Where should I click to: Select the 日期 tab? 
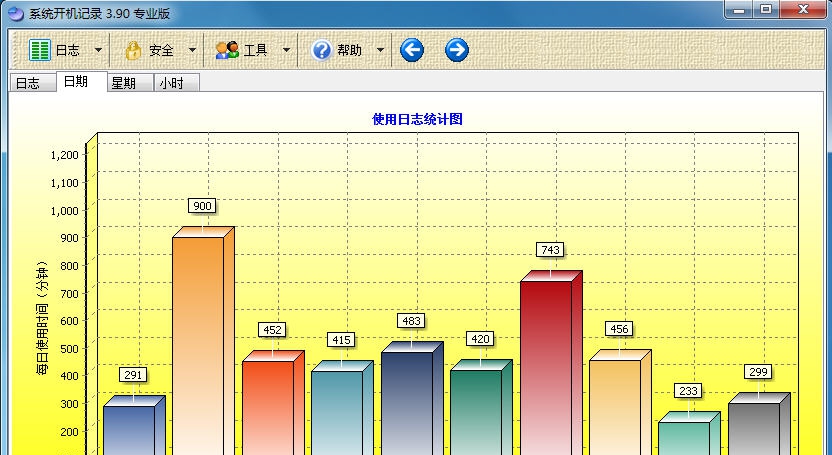(x=82, y=81)
